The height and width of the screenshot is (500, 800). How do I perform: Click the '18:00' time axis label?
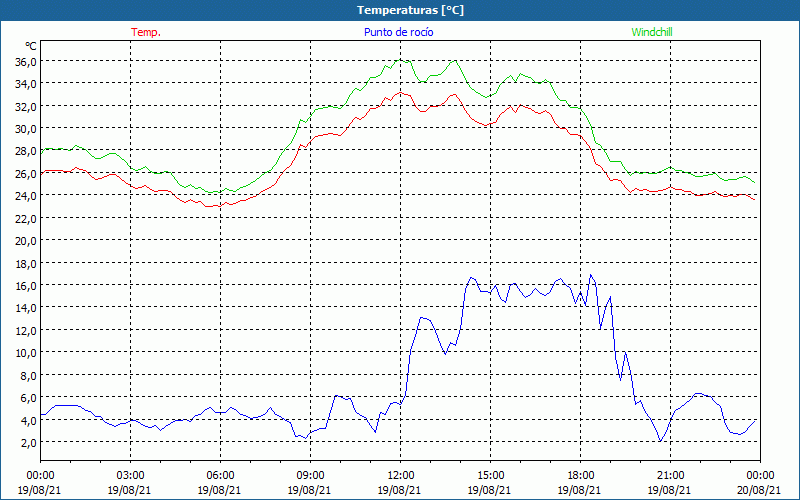coord(580,476)
